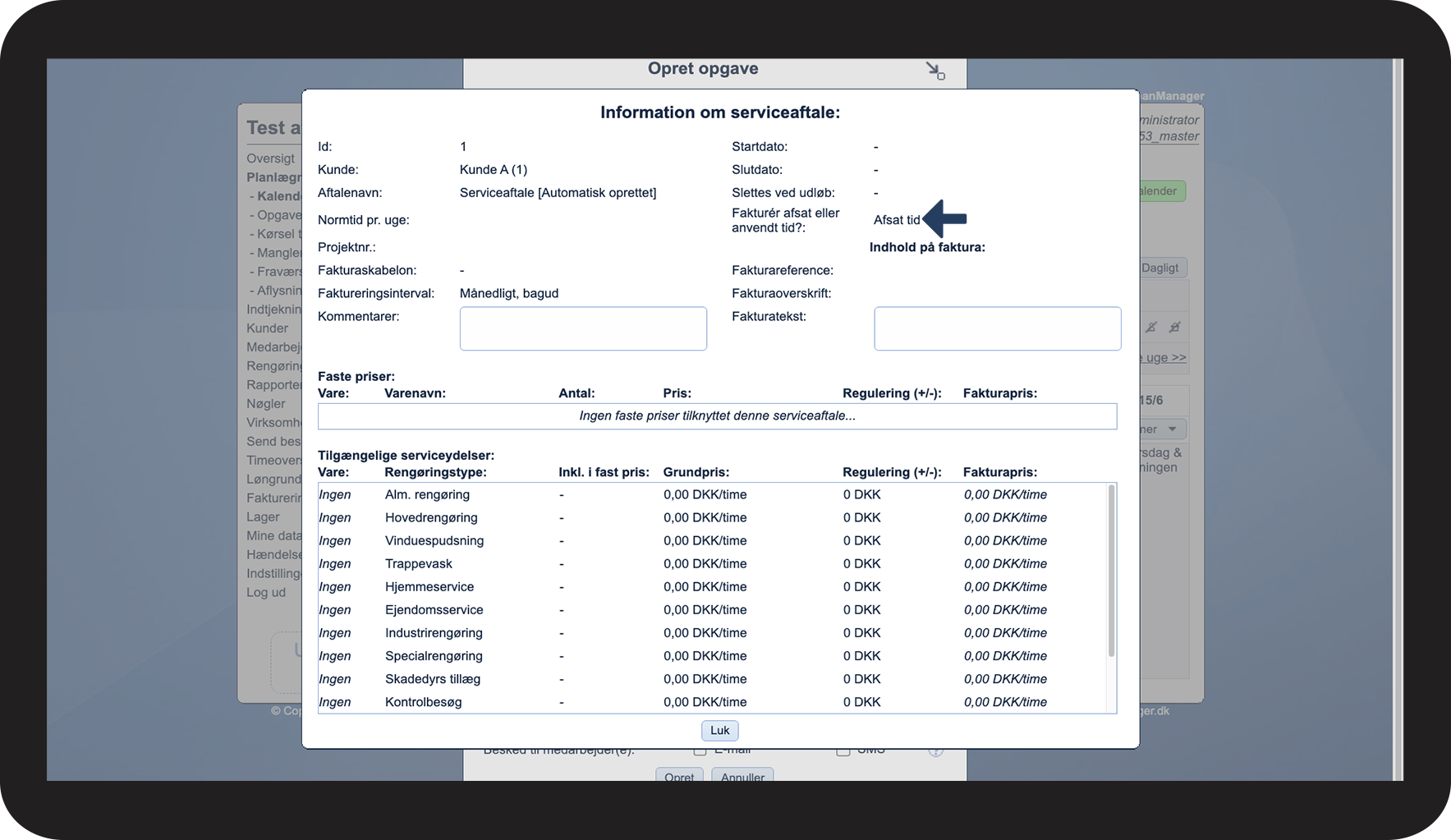Open the '53_master' account link
The width and height of the screenshot is (1451, 840).
[1169, 136]
